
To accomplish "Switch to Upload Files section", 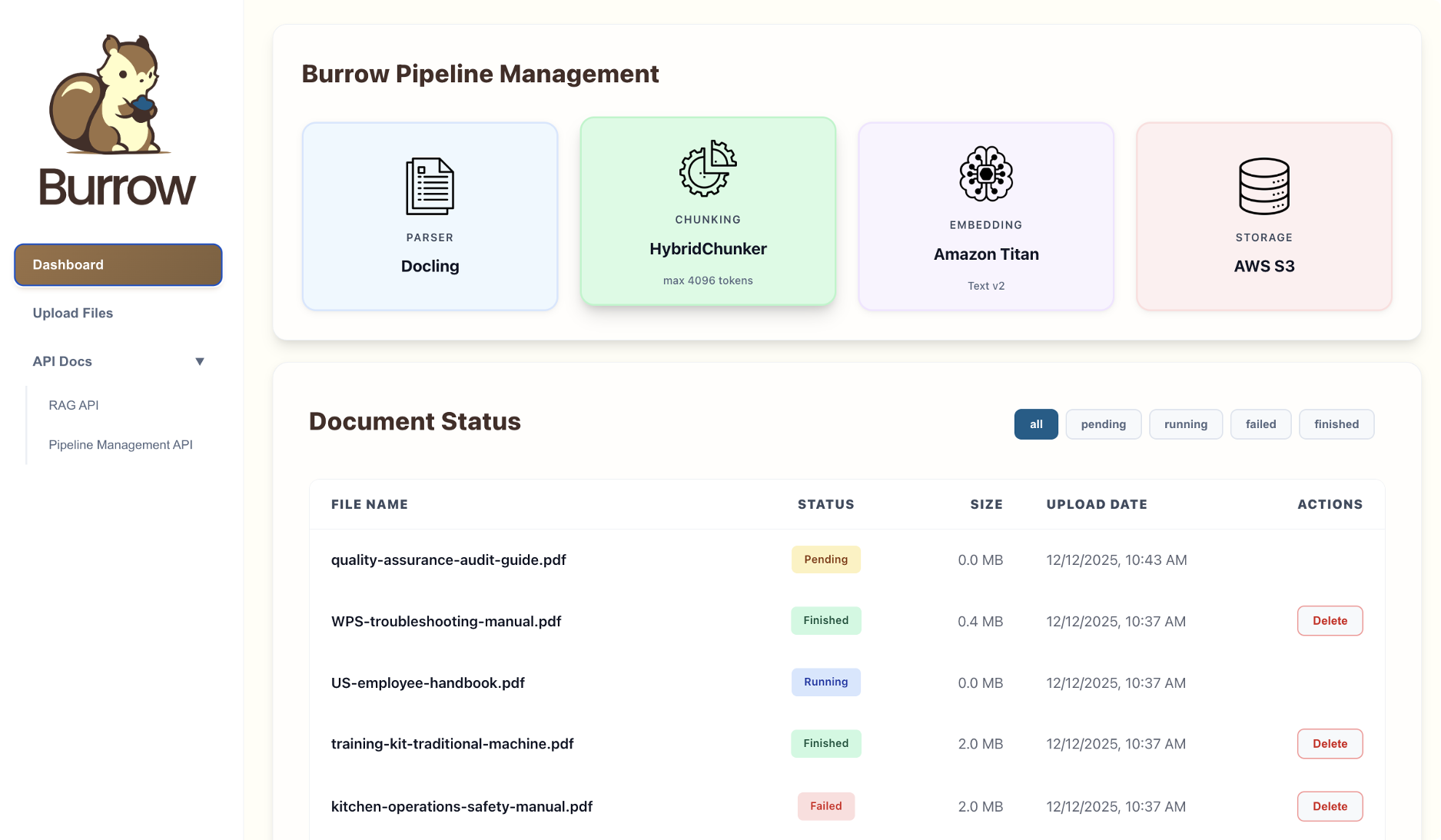I will point(72,313).
